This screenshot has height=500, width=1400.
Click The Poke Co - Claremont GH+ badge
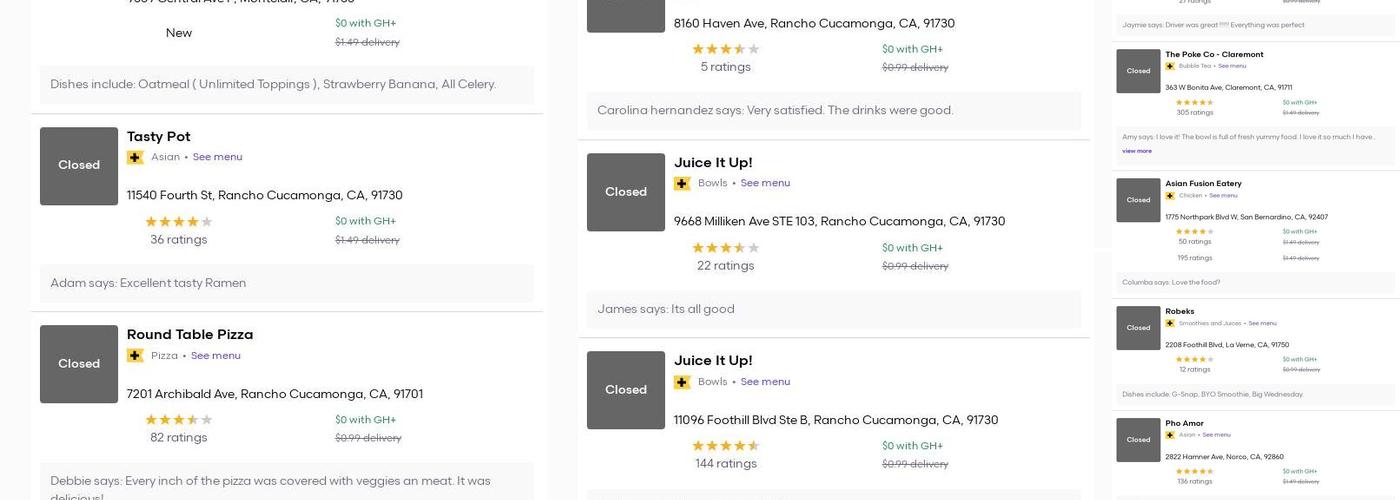tap(1170, 66)
